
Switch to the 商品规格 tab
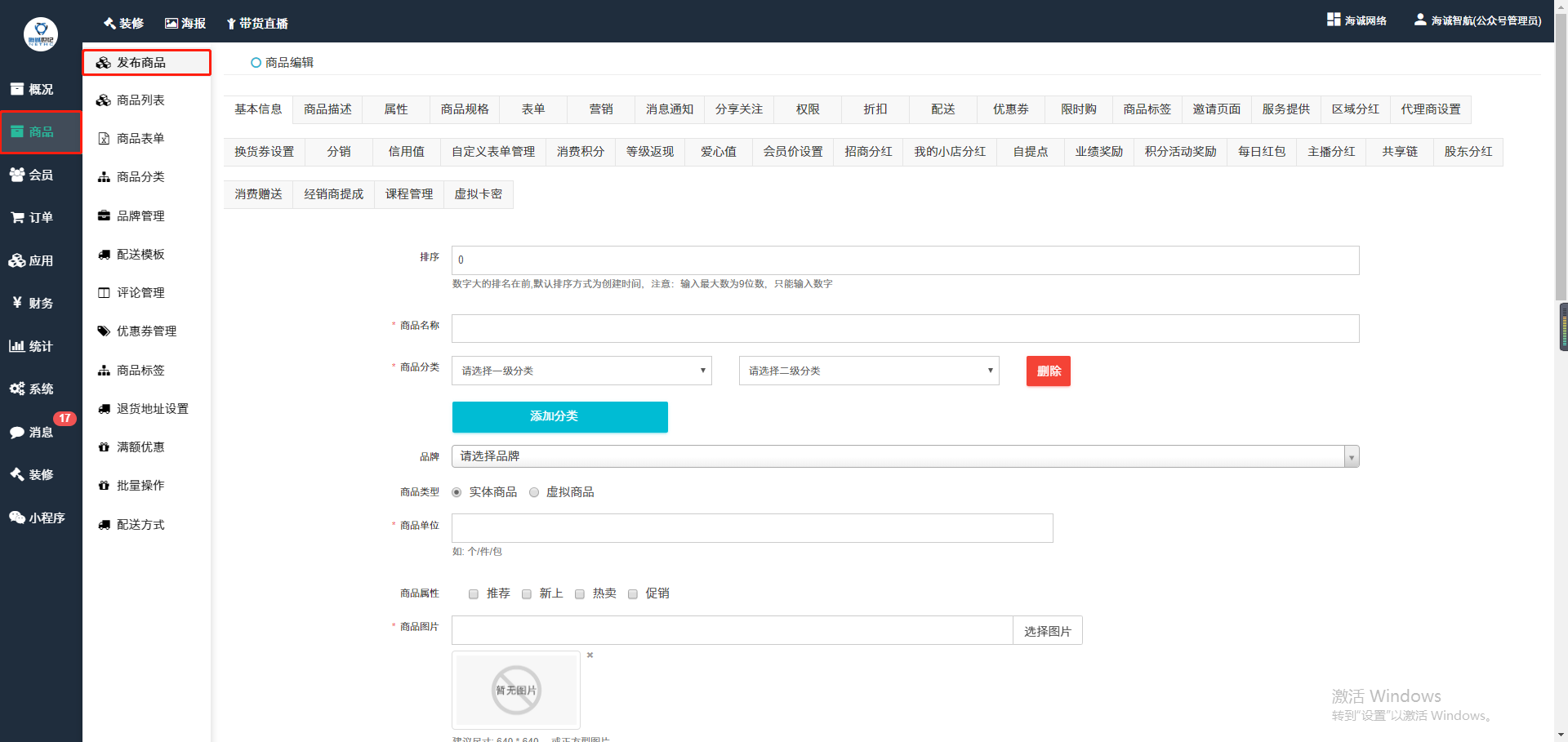point(465,109)
